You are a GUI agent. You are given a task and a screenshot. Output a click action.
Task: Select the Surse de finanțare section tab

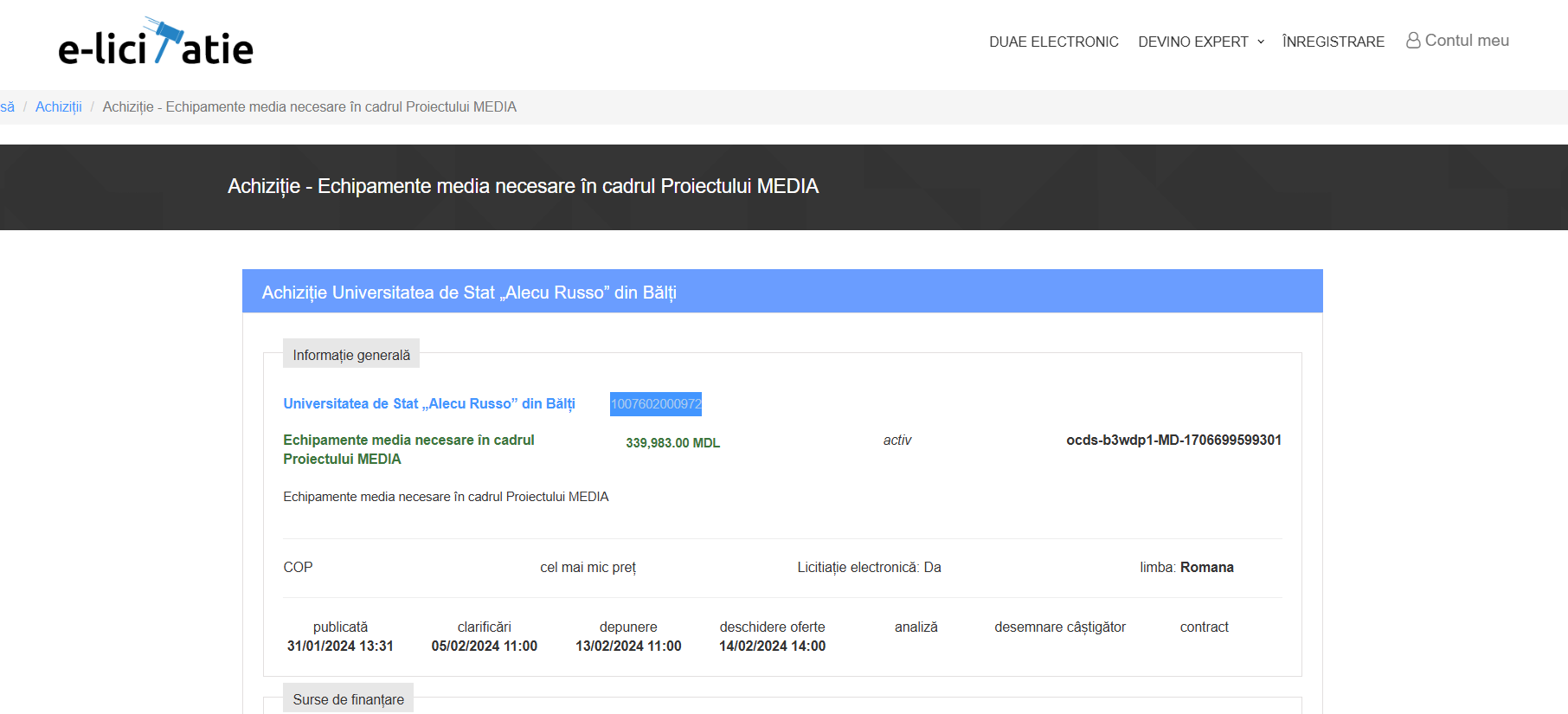click(348, 699)
